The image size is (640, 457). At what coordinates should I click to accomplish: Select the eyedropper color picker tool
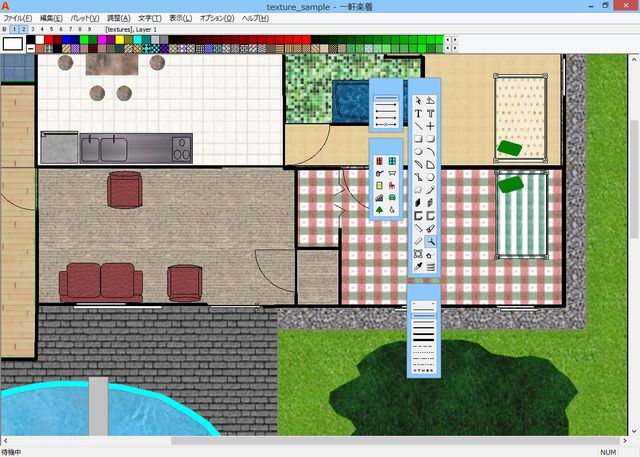pyautogui.click(x=418, y=267)
